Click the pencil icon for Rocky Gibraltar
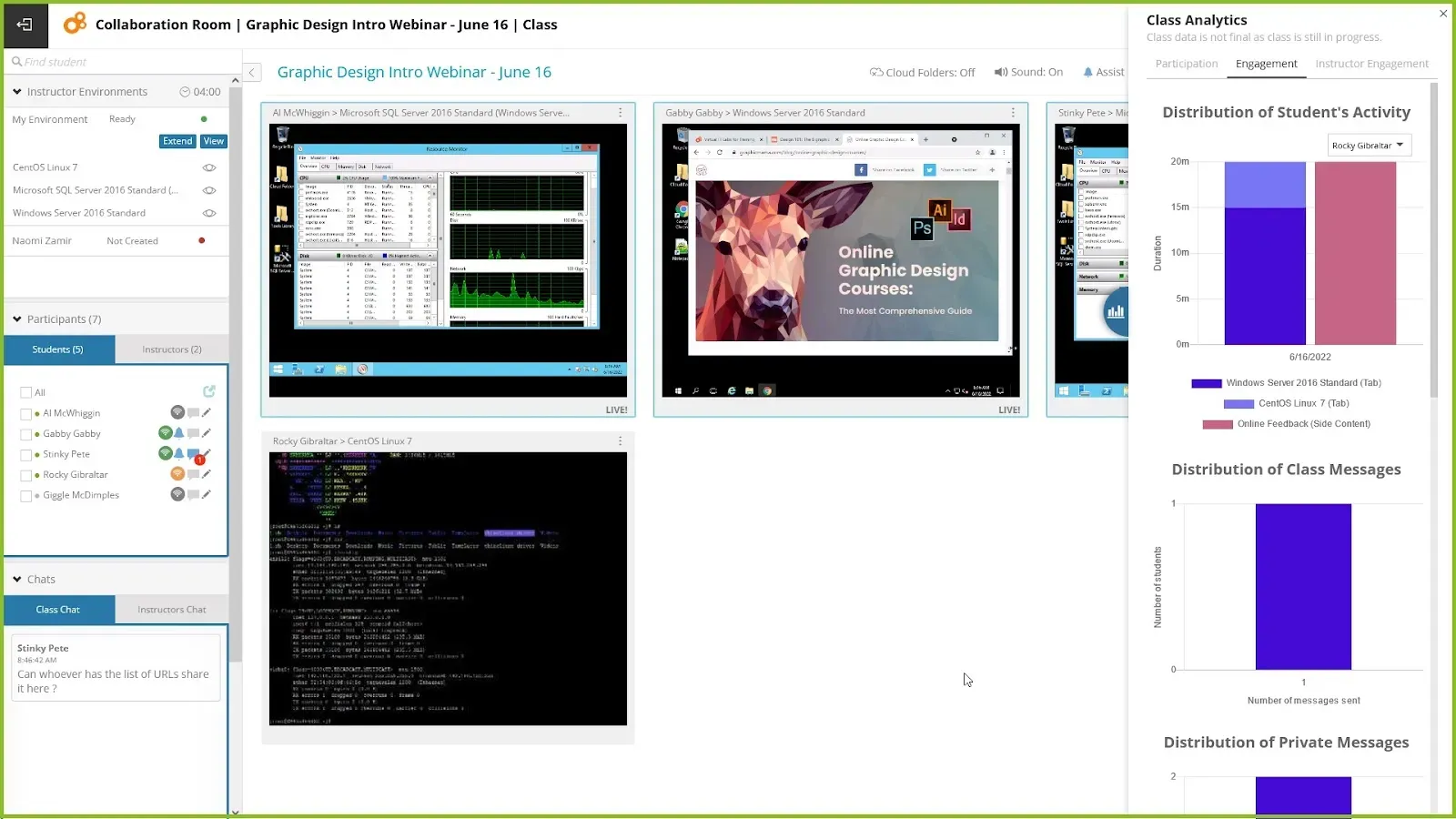Screen dimensions: 1456x819 [x=207, y=473]
